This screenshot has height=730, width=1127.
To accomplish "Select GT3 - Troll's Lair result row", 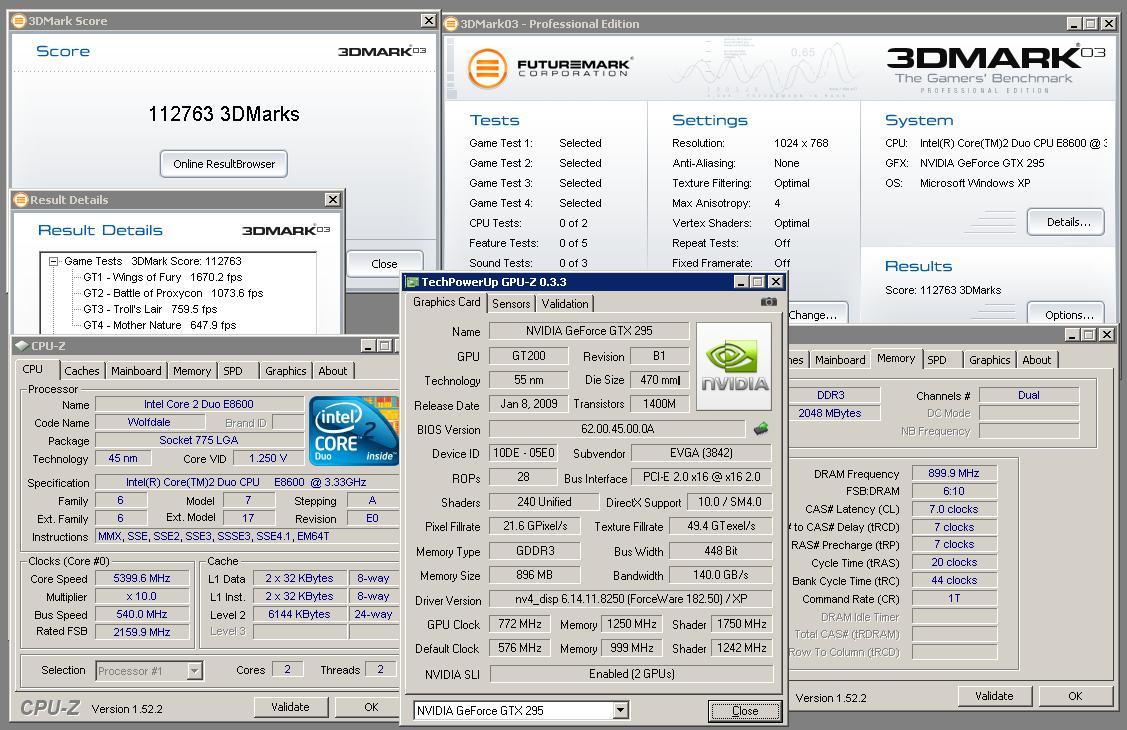I will [x=150, y=309].
